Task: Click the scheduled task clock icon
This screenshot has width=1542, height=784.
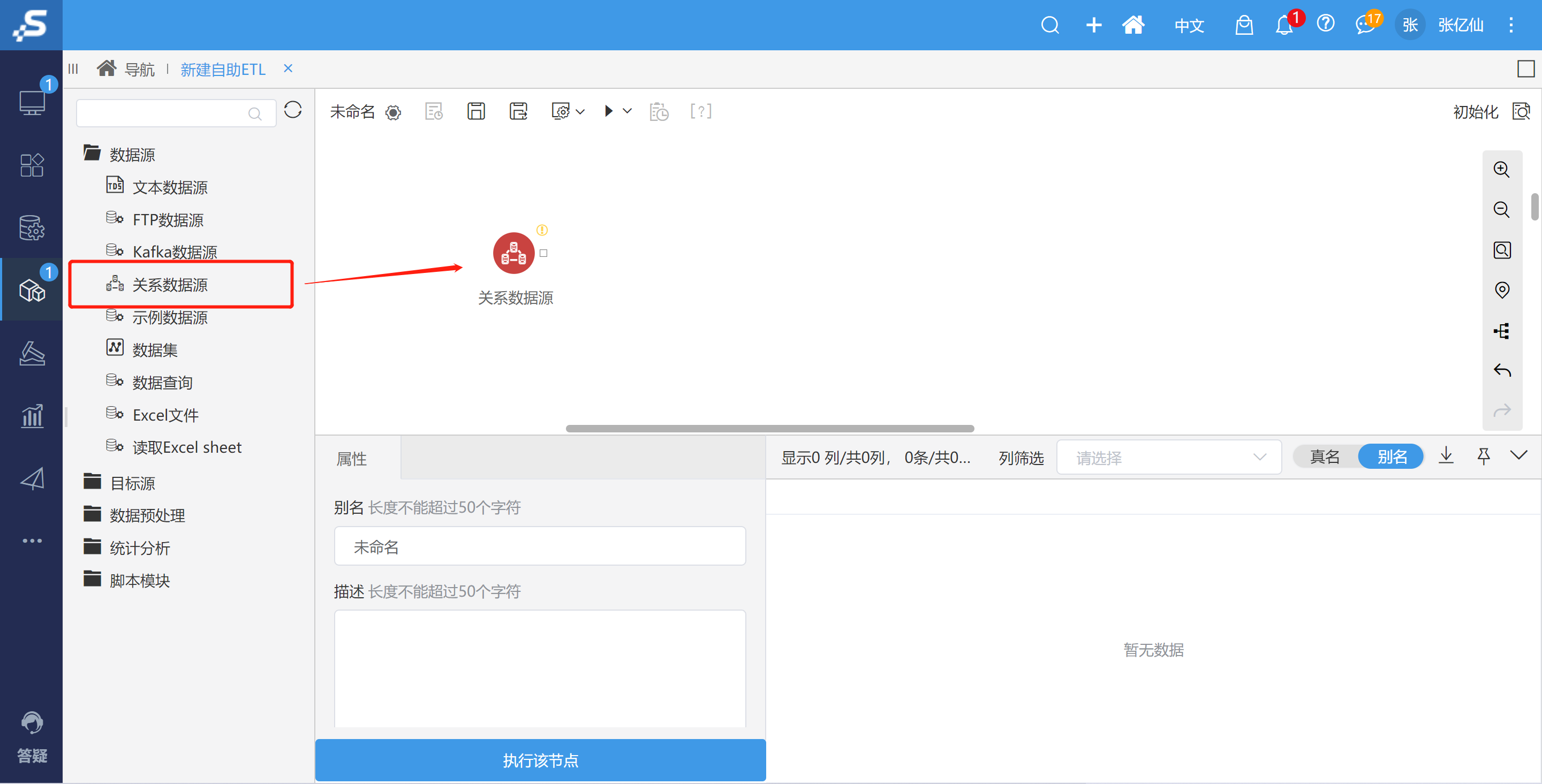Action: [x=659, y=111]
